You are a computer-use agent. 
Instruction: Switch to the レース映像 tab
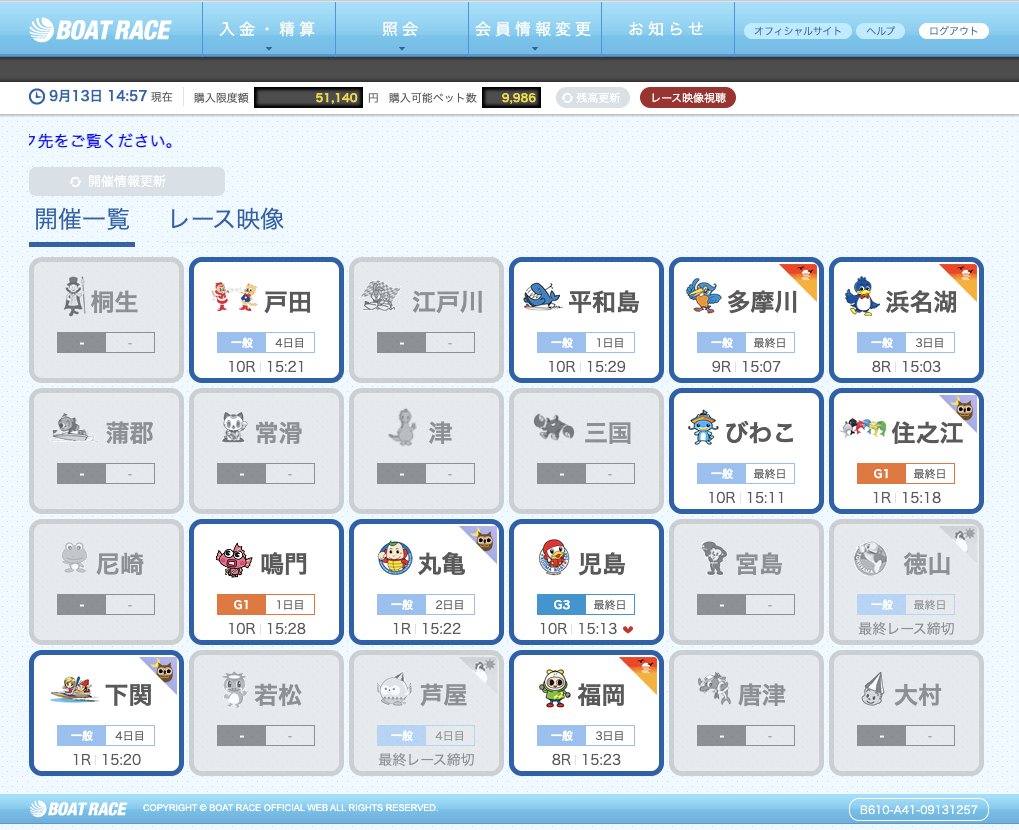(226, 220)
